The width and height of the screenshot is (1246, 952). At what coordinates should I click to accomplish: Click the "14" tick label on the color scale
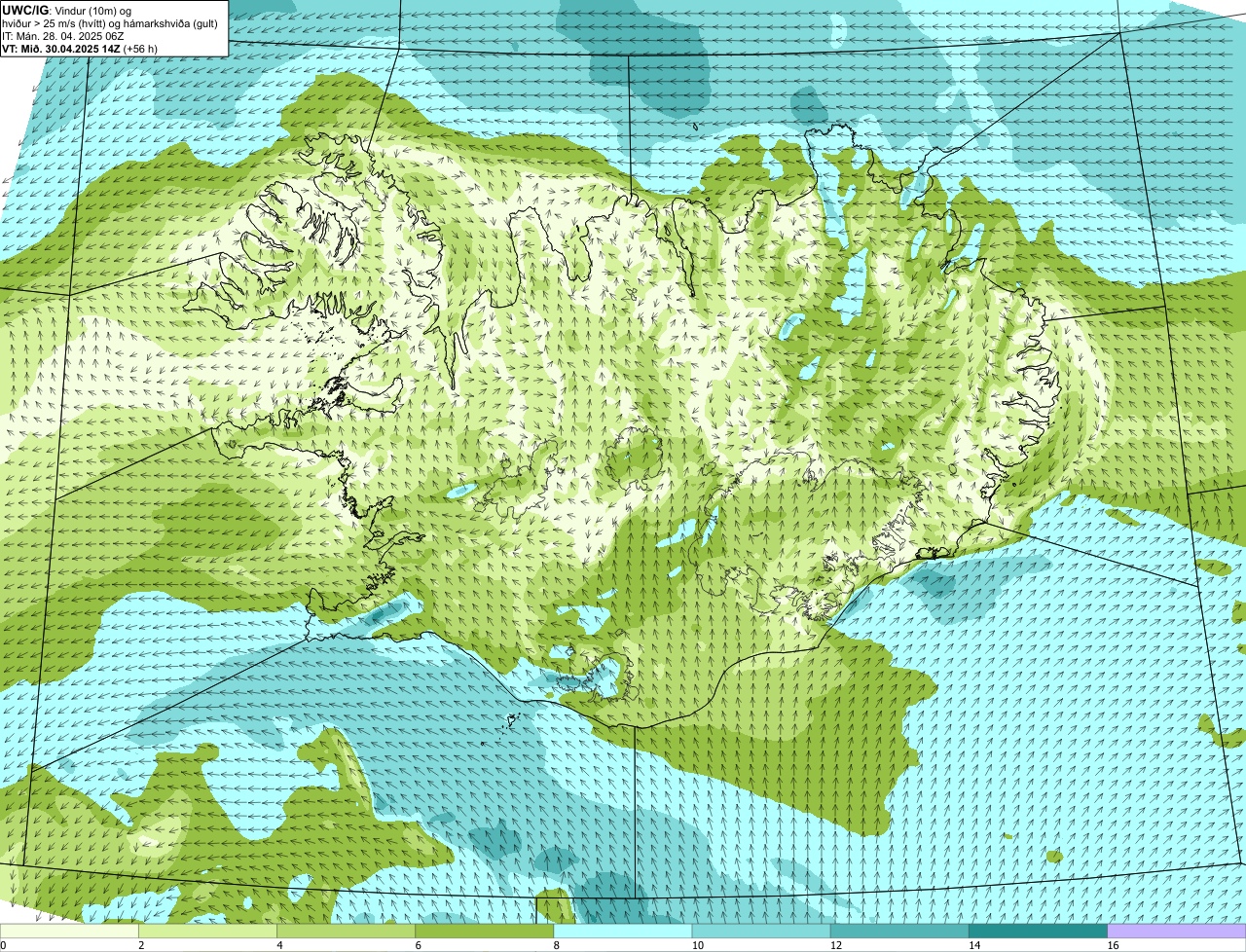point(974,945)
